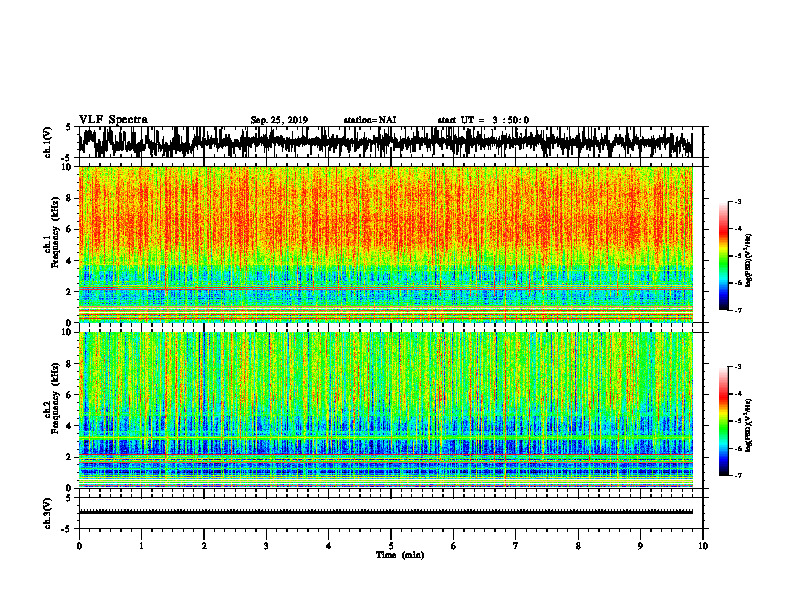Image resolution: width=792 pixels, height=612 pixels.
Task: Click the ch.1 frequency axis '2' tick label
Action: (69, 291)
